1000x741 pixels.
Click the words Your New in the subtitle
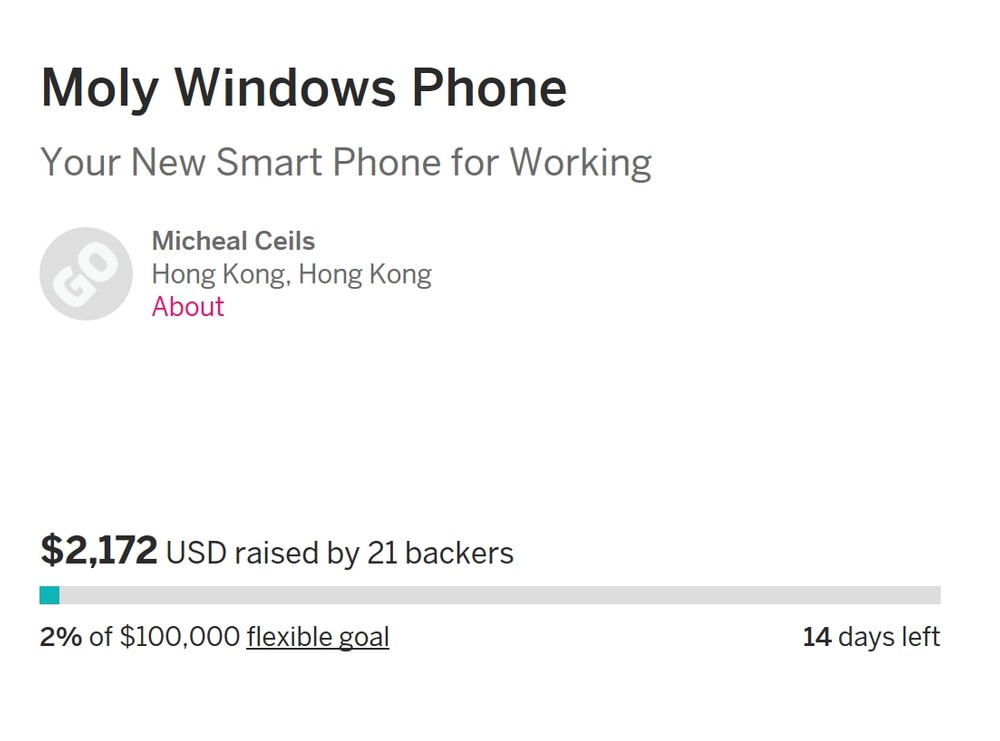(122, 162)
